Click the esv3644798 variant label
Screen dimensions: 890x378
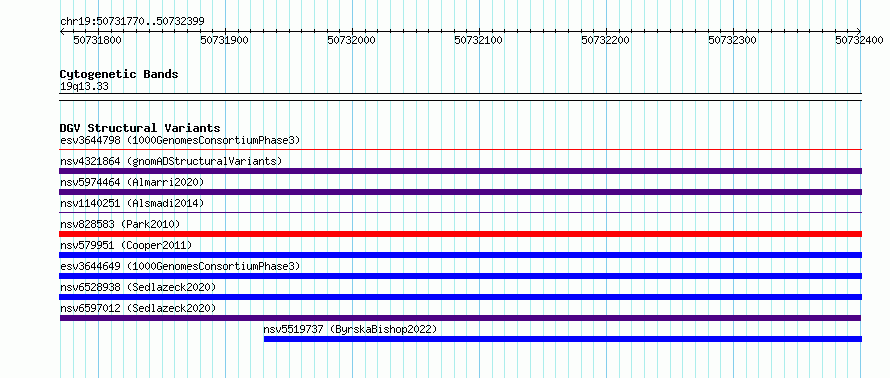(180, 140)
